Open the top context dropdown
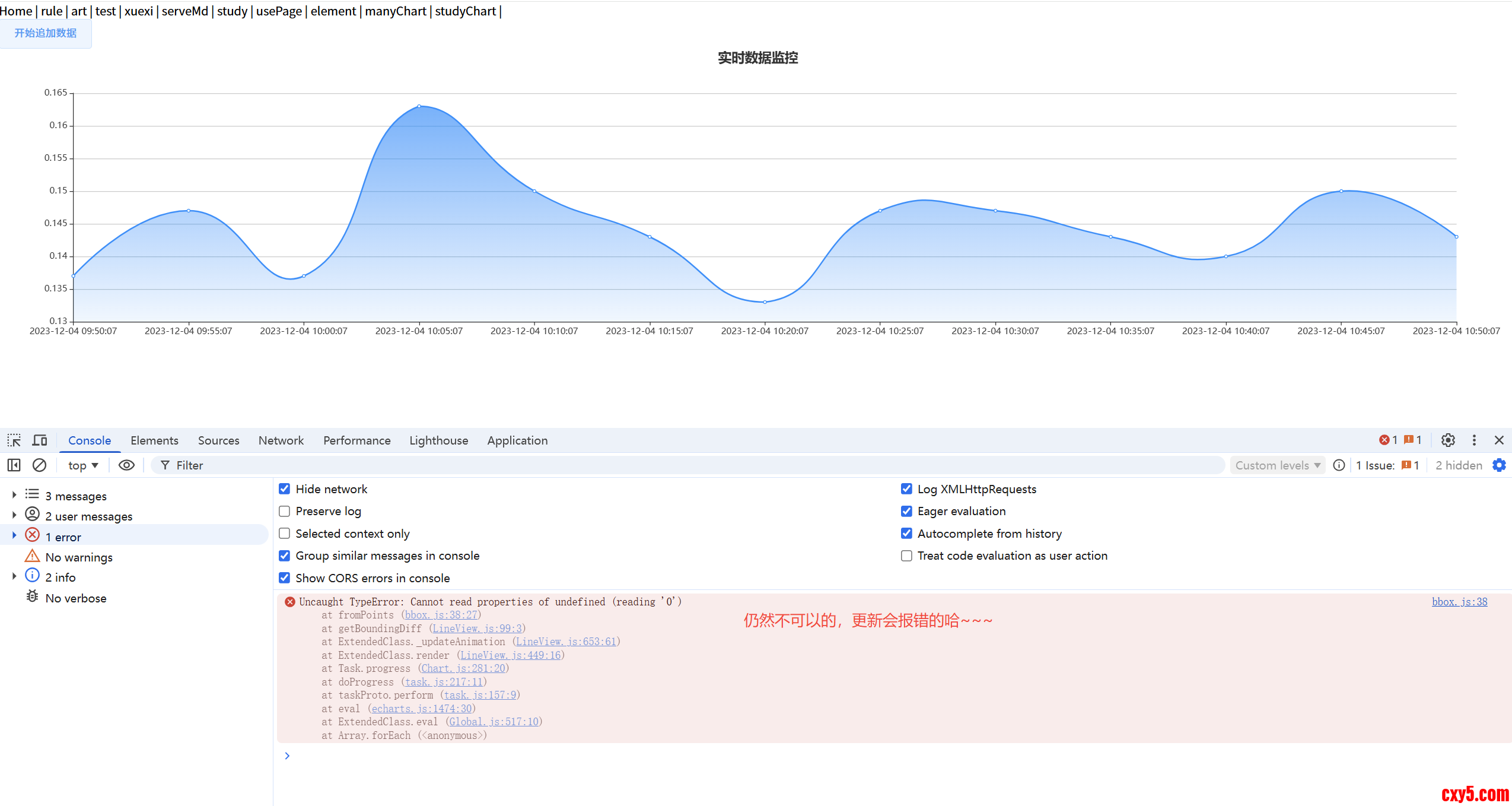The height and width of the screenshot is (806, 1512). pyautogui.click(x=82, y=465)
